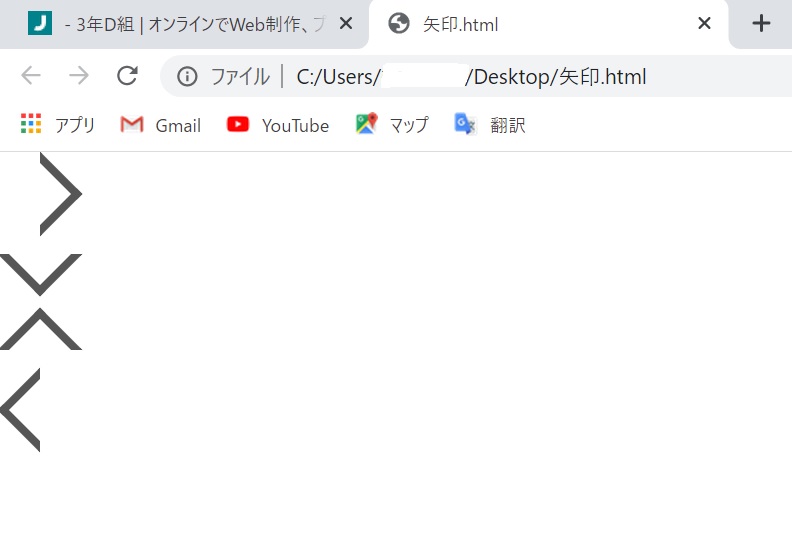
Task: Open the YouTube bookmark
Action: [278, 125]
